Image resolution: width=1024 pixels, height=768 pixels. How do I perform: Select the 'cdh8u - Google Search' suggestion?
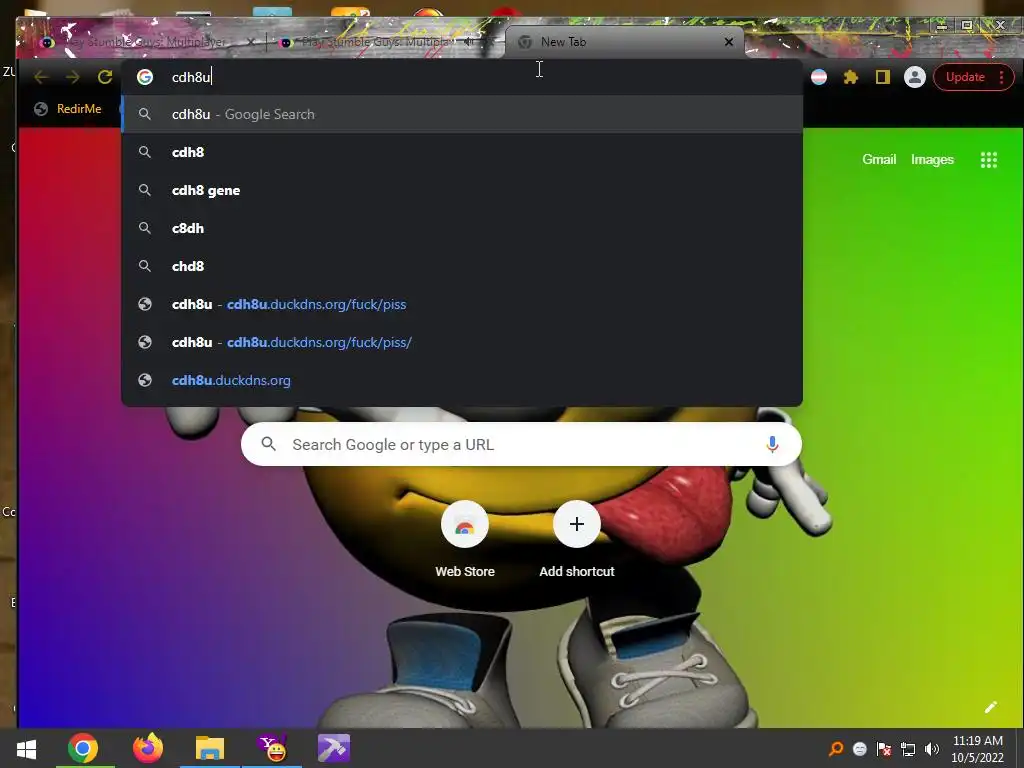462,114
